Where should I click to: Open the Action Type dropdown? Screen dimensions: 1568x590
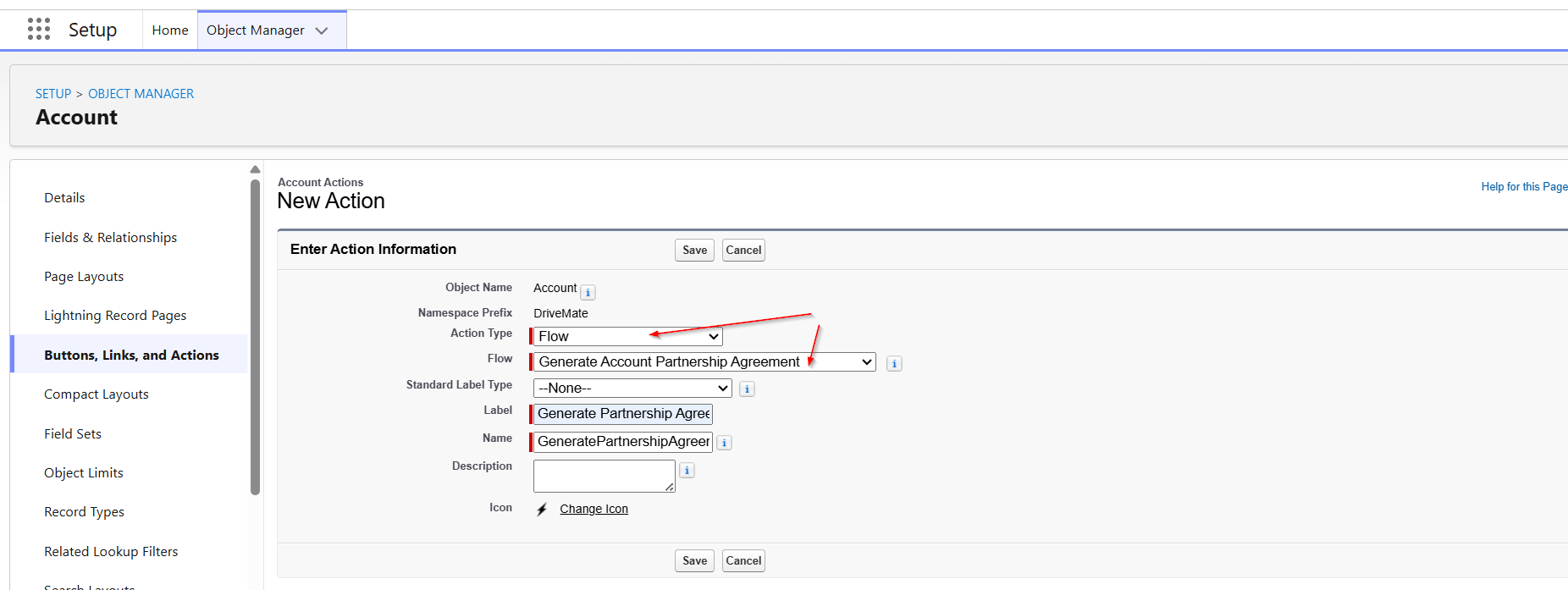[627, 337]
